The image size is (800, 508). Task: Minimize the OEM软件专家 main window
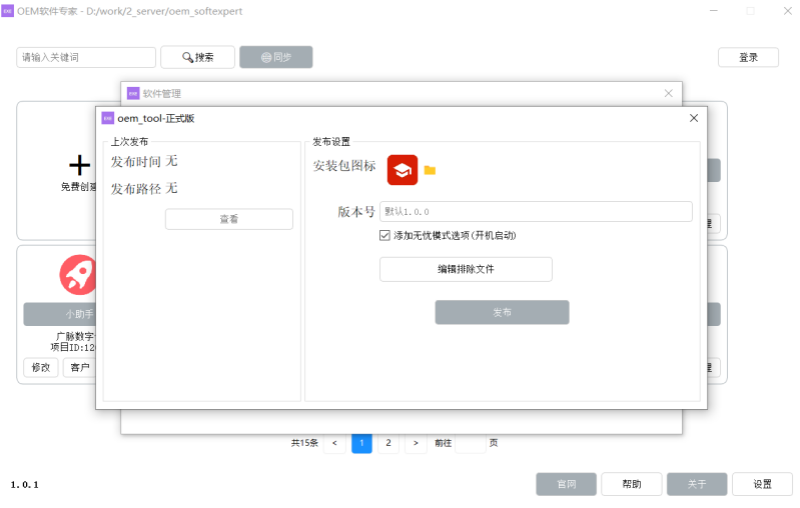(x=714, y=11)
